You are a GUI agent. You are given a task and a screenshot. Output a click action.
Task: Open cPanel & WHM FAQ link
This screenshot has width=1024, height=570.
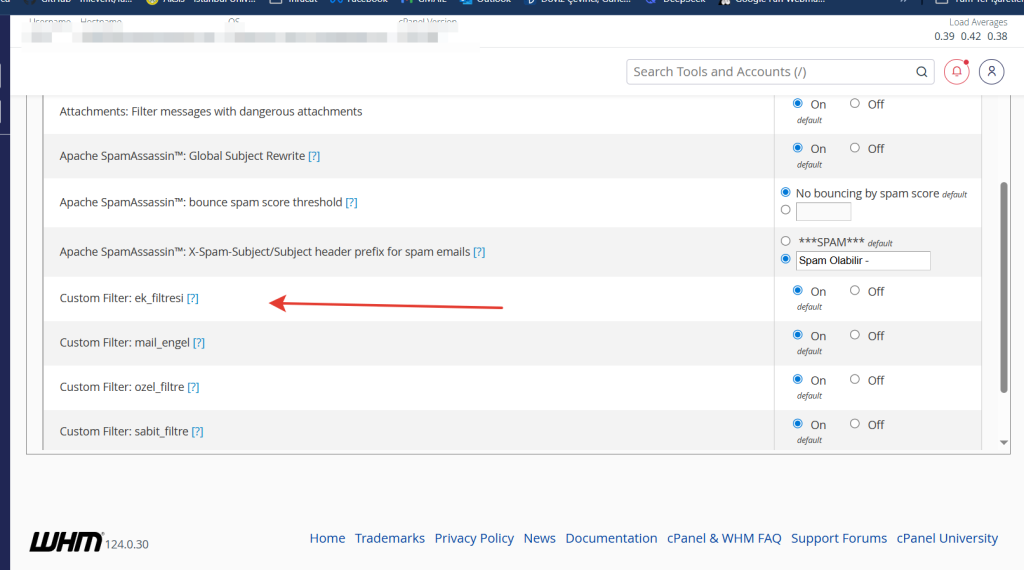724,538
